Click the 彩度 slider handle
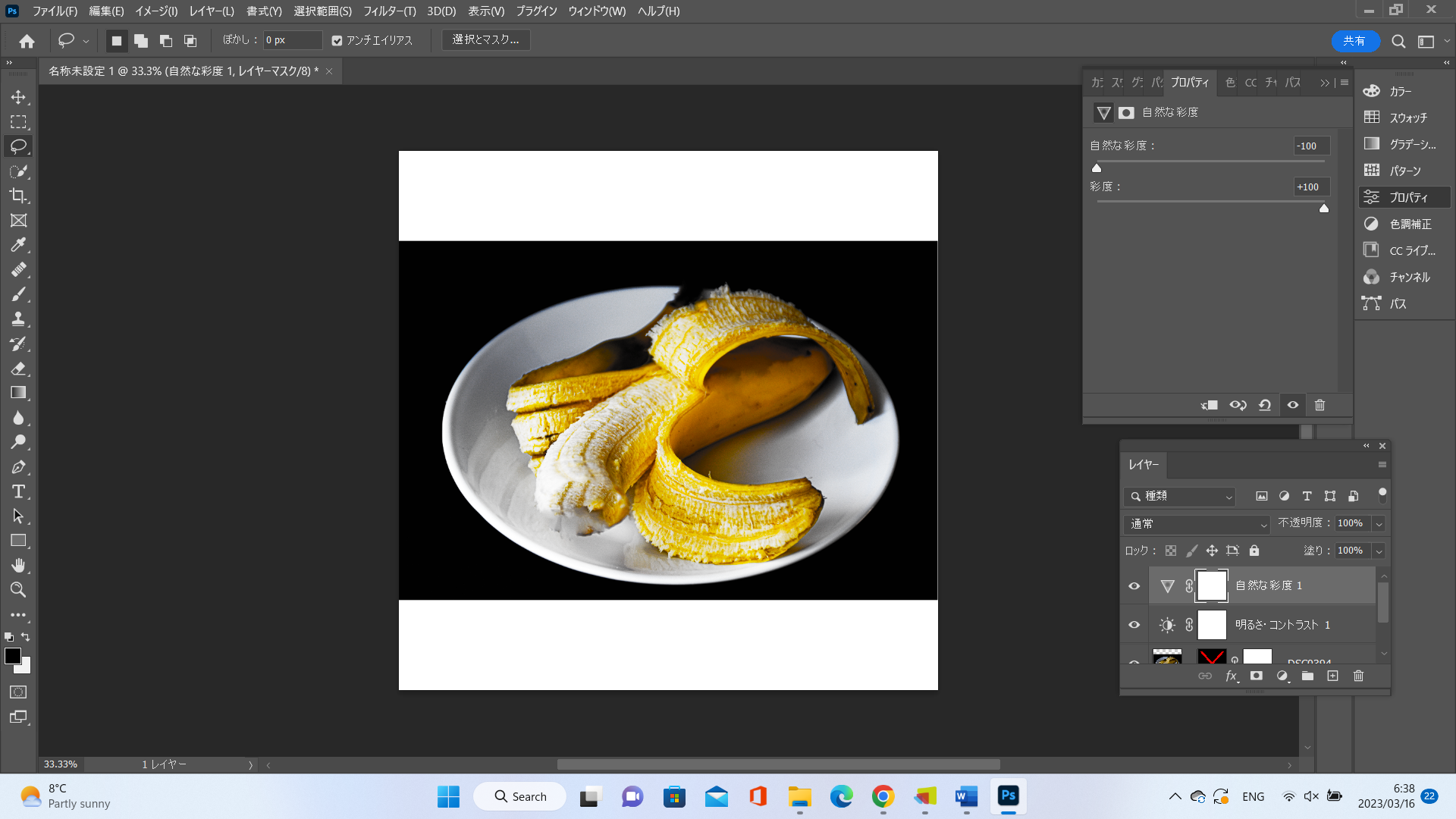The image size is (1456, 819). 1324,209
